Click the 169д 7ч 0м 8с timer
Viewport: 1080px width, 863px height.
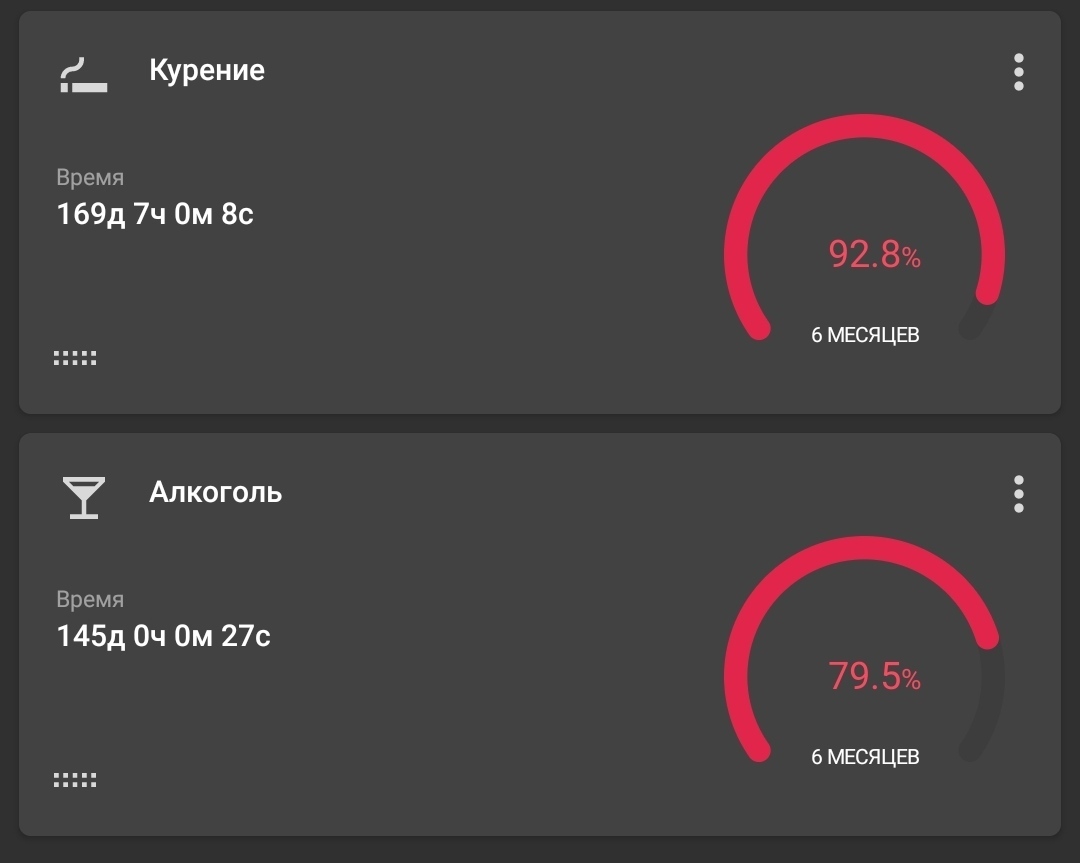click(x=155, y=214)
